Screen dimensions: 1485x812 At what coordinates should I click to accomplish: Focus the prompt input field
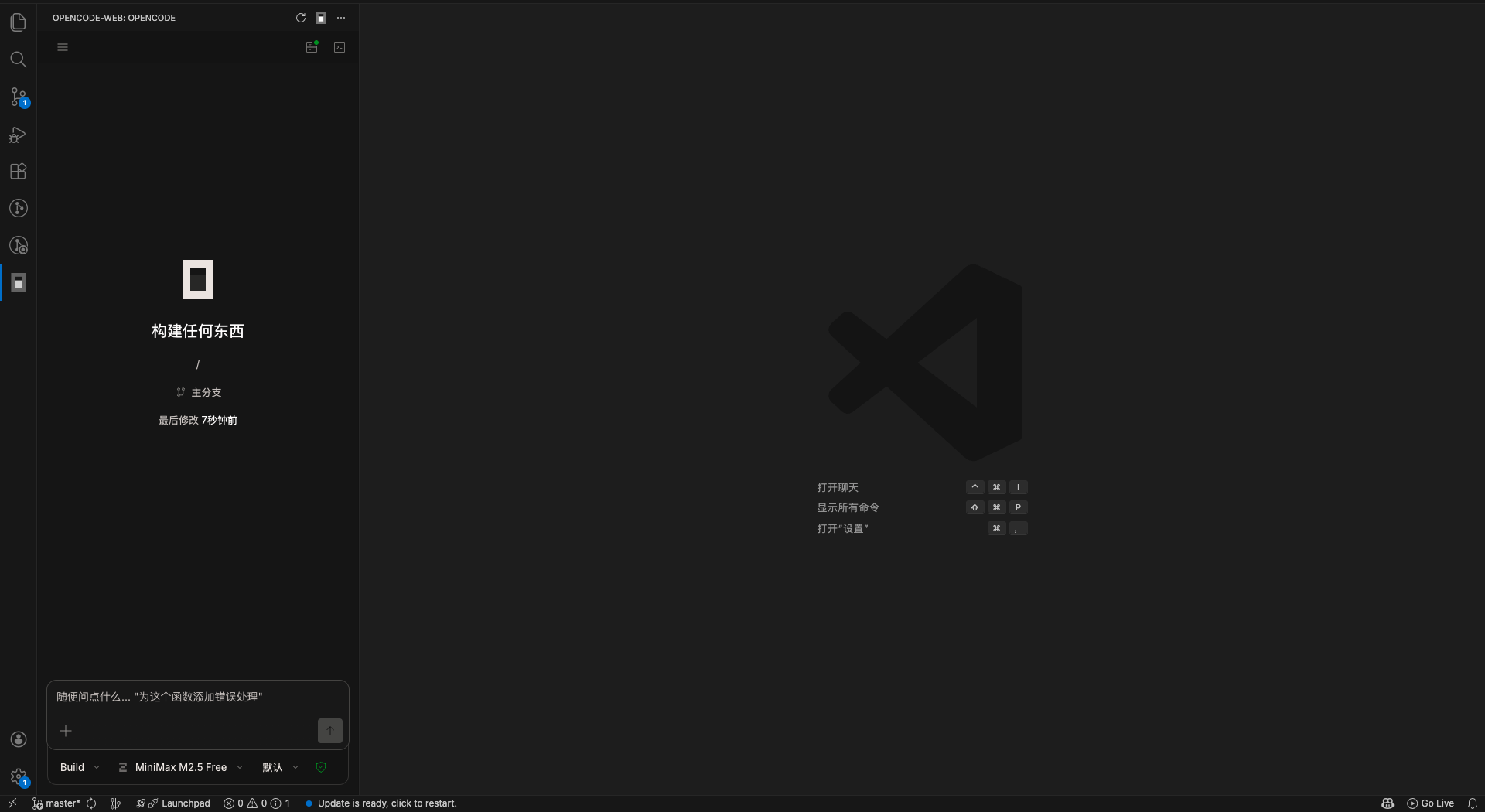click(x=198, y=697)
